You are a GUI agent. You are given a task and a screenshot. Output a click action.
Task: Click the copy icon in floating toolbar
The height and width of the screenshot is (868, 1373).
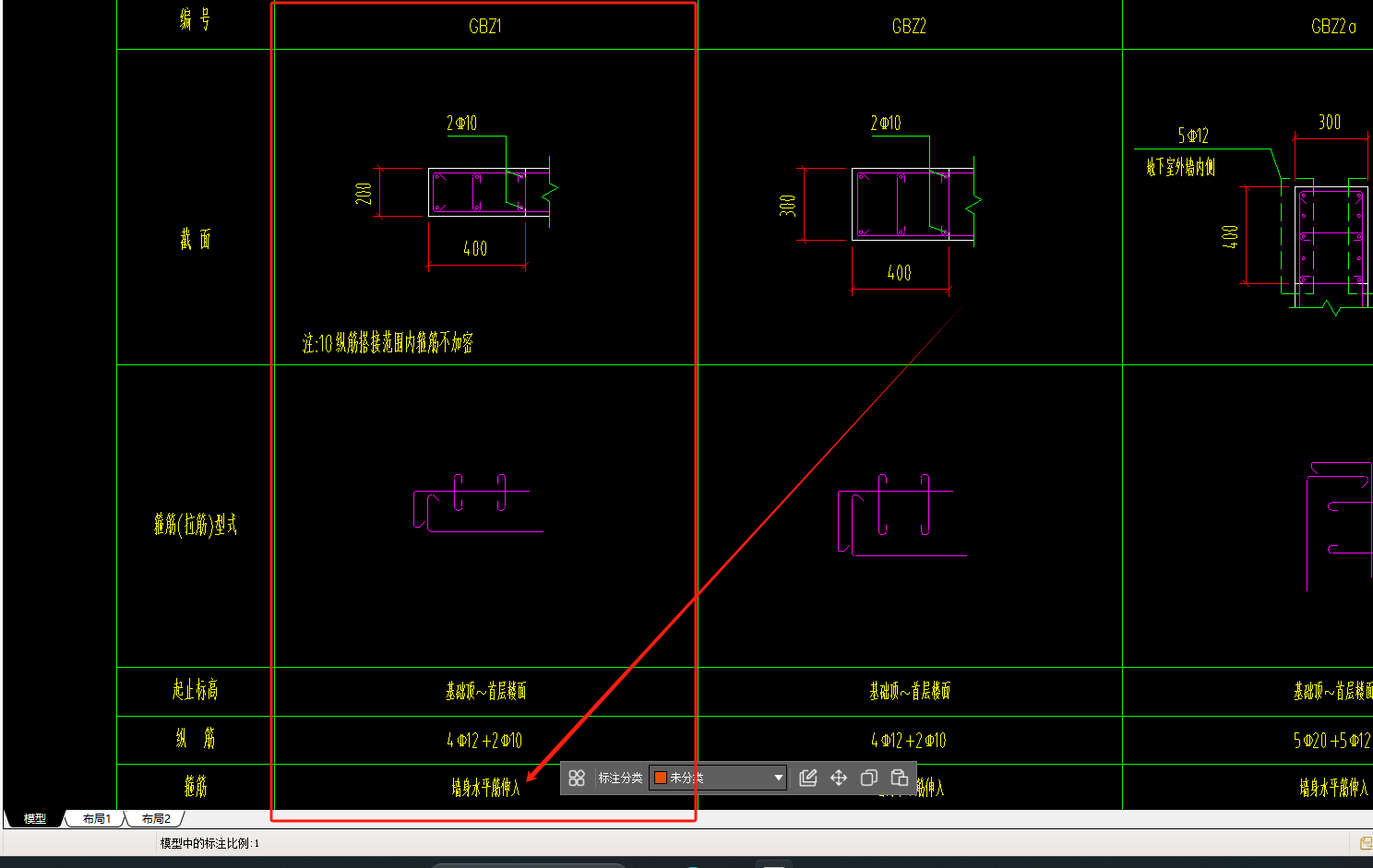pyautogui.click(x=868, y=779)
